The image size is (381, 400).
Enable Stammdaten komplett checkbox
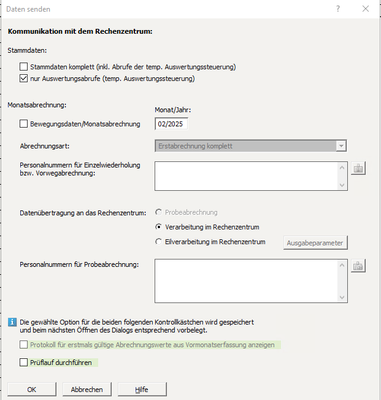pos(23,67)
